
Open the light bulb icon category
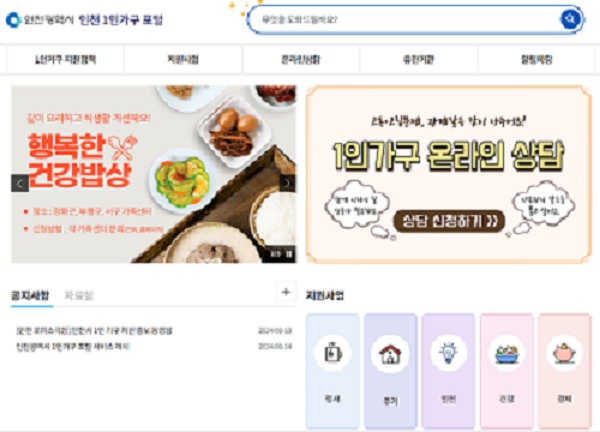(x=448, y=370)
